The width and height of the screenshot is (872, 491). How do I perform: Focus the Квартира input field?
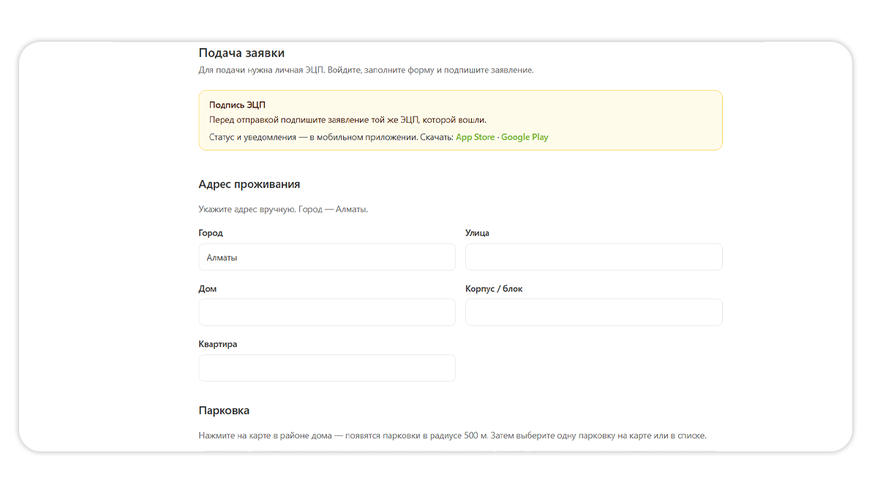tap(327, 368)
